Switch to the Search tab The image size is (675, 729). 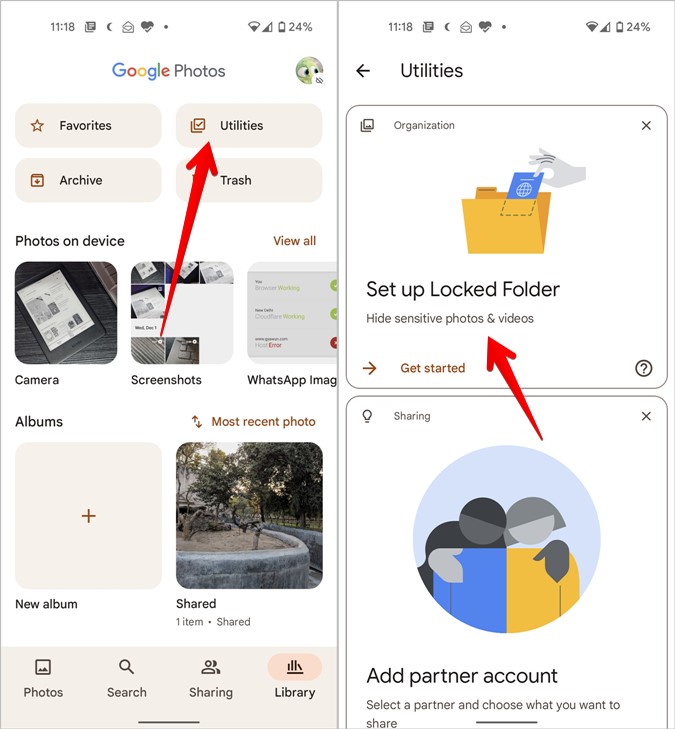[126, 678]
